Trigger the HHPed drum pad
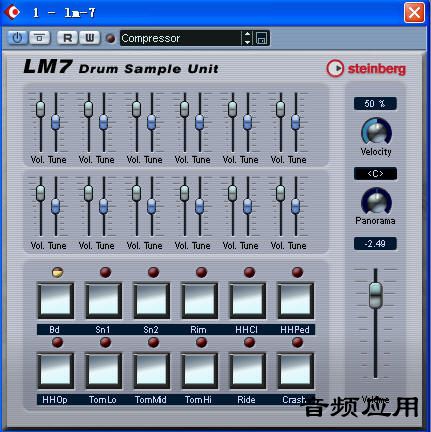Image resolution: width=431 pixels, height=432 pixels. click(295, 301)
